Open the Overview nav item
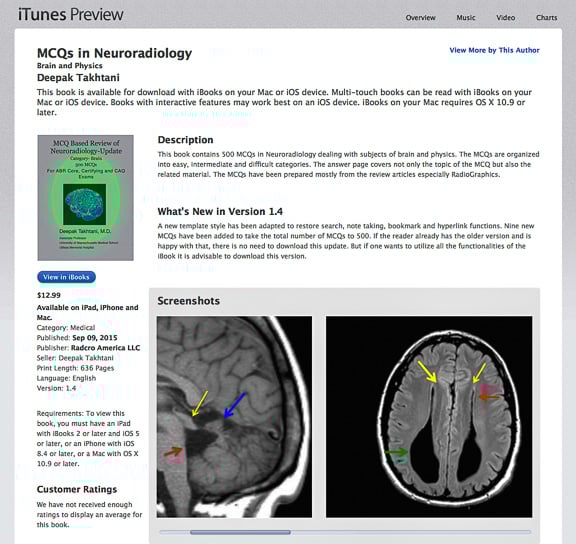This screenshot has width=576, height=544. coord(420,18)
